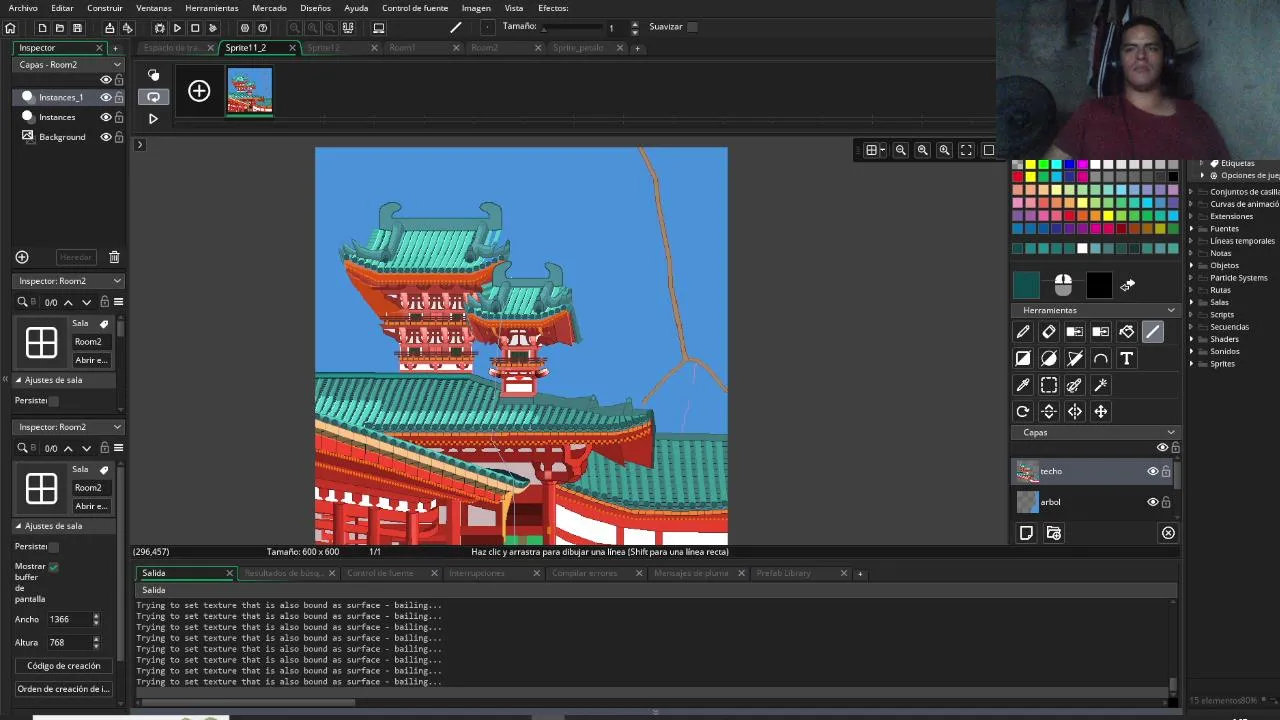Collapse the Herramientas panel
The width and height of the screenshot is (1280, 720).
click(1171, 310)
